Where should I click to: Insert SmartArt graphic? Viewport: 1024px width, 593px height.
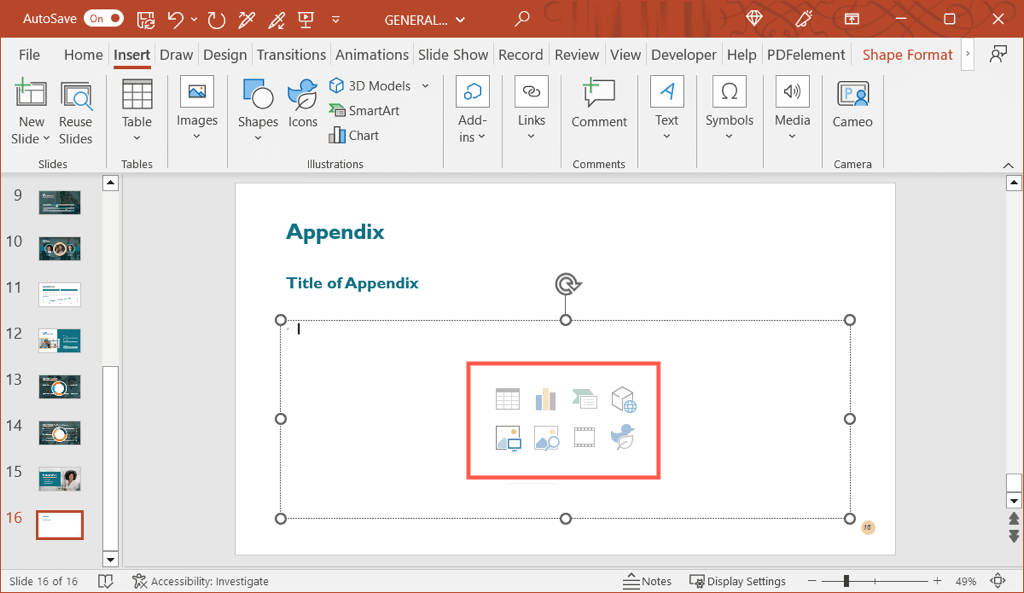[364, 110]
